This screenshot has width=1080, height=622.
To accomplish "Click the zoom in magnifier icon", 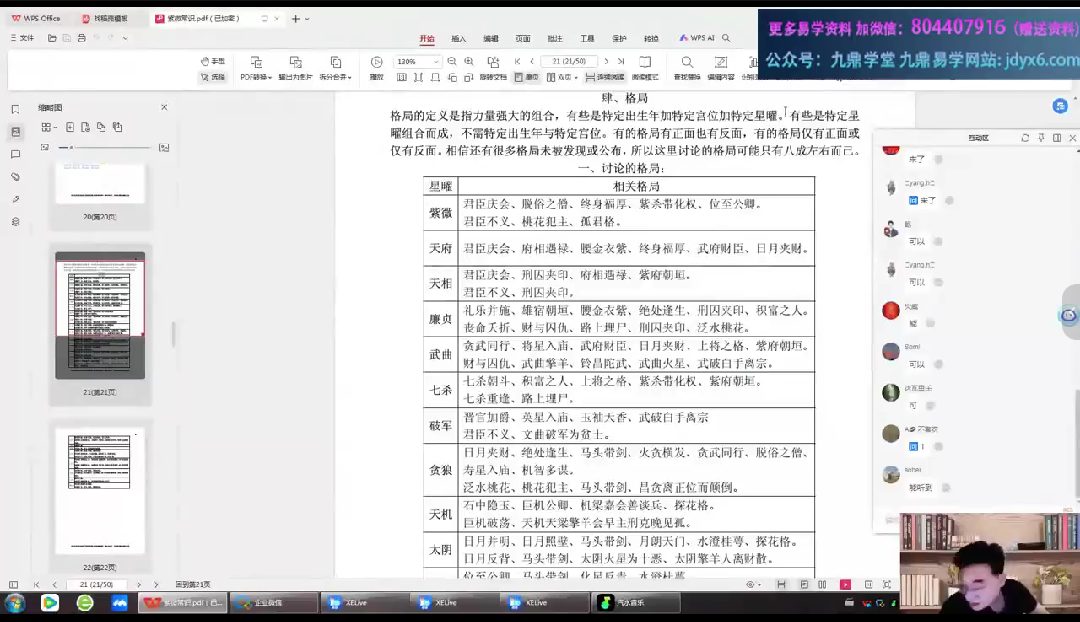I will coord(469,61).
